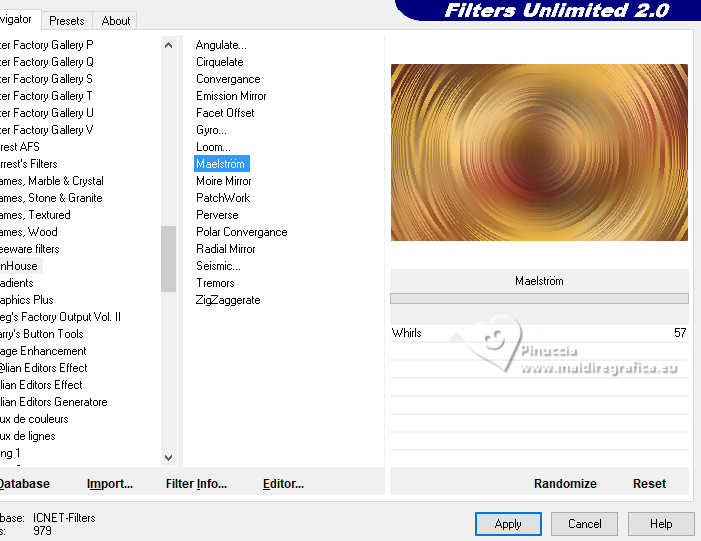Select @lian Editors Effect category
Viewport: 701px width, 541px height.
[43, 368]
